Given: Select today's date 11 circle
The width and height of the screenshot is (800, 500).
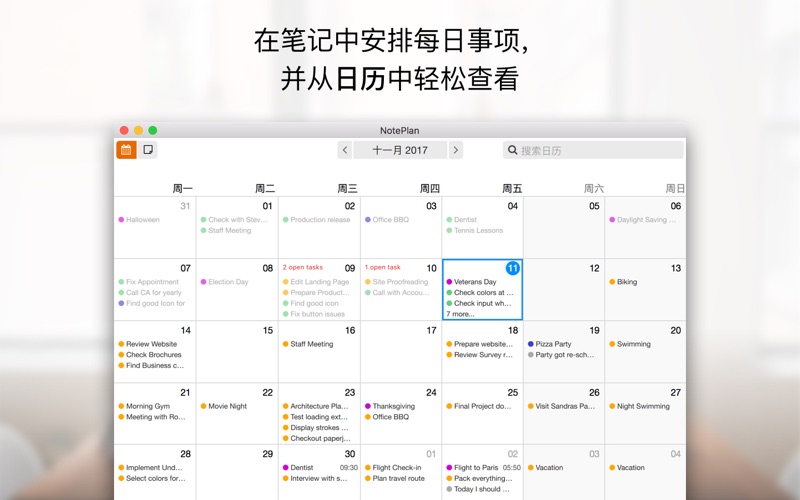Looking at the screenshot, I should click(512, 268).
